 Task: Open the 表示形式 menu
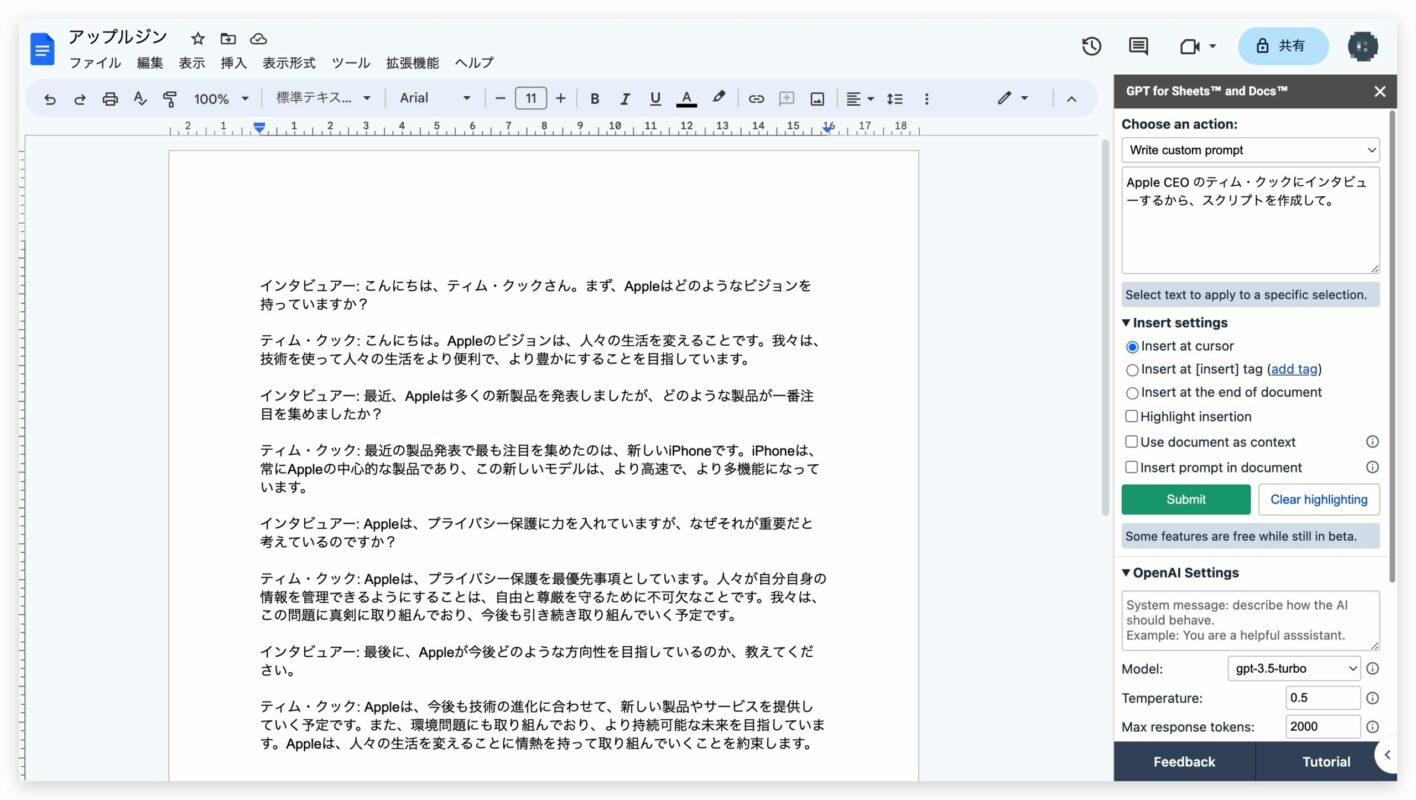pyautogui.click(x=289, y=63)
